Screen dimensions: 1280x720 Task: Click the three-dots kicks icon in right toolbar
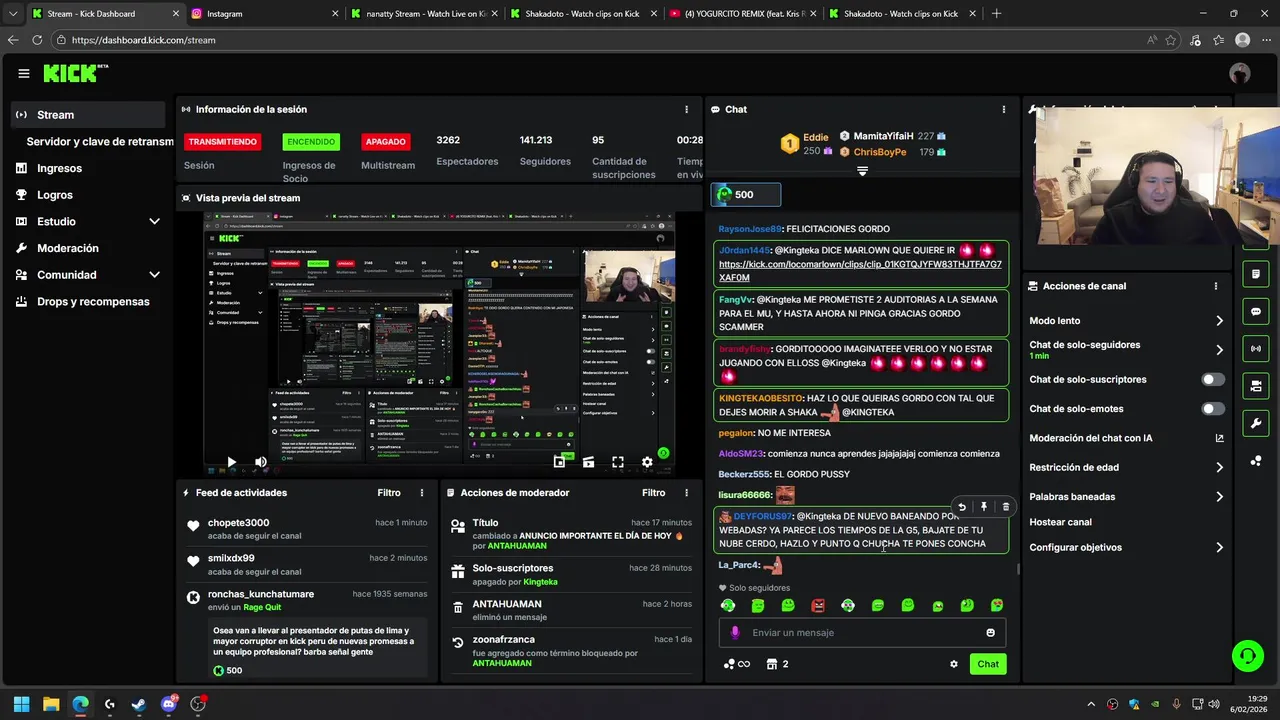1256,461
